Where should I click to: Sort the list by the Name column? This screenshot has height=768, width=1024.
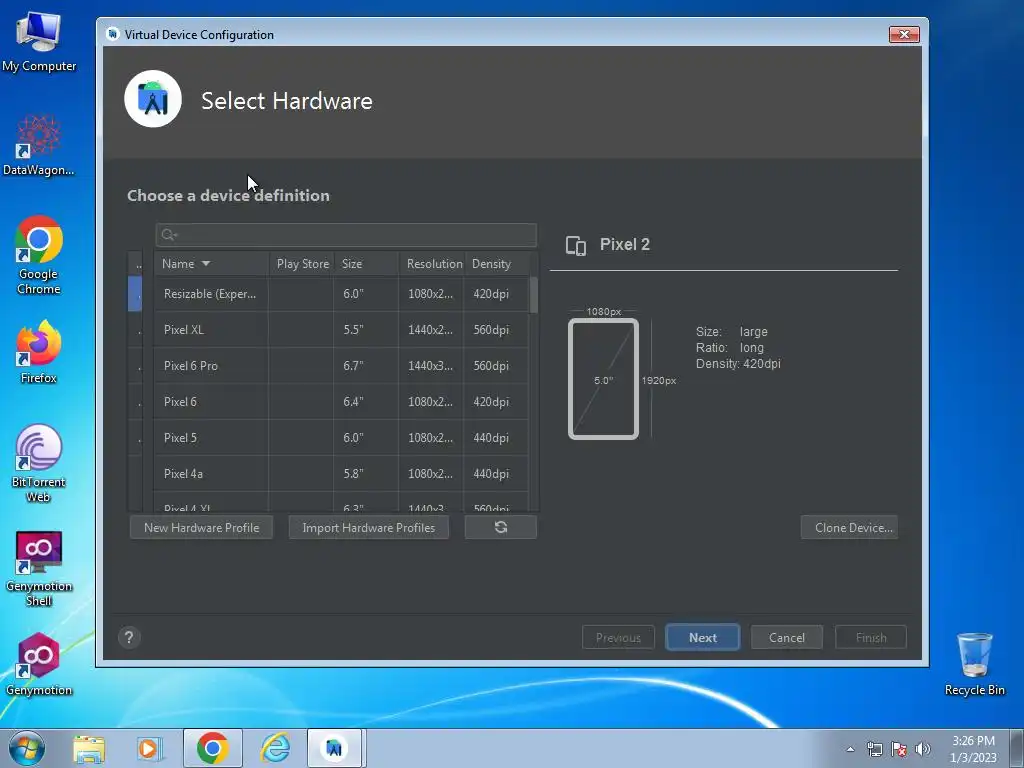coord(212,264)
